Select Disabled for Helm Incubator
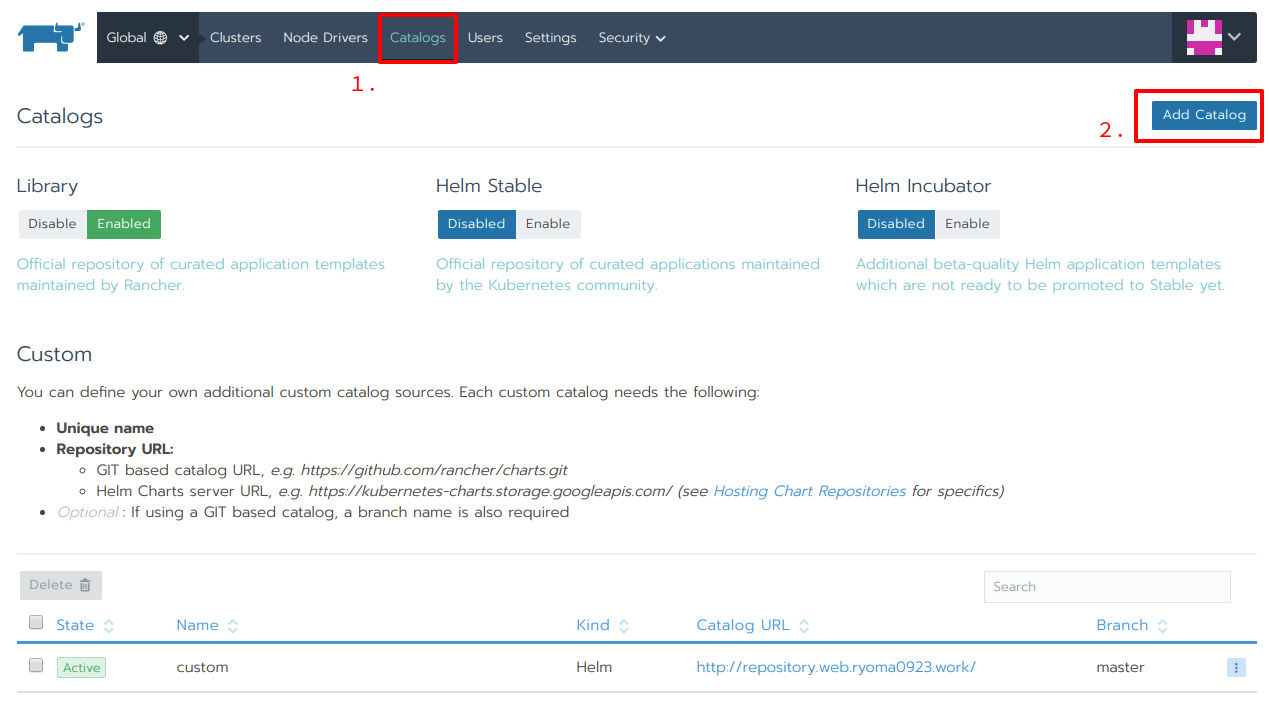The width and height of the screenshot is (1269, 706). click(x=896, y=224)
